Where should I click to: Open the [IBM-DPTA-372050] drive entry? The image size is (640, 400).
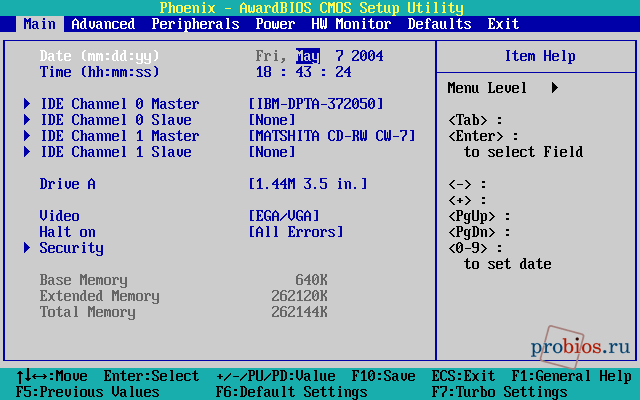[316, 104]
